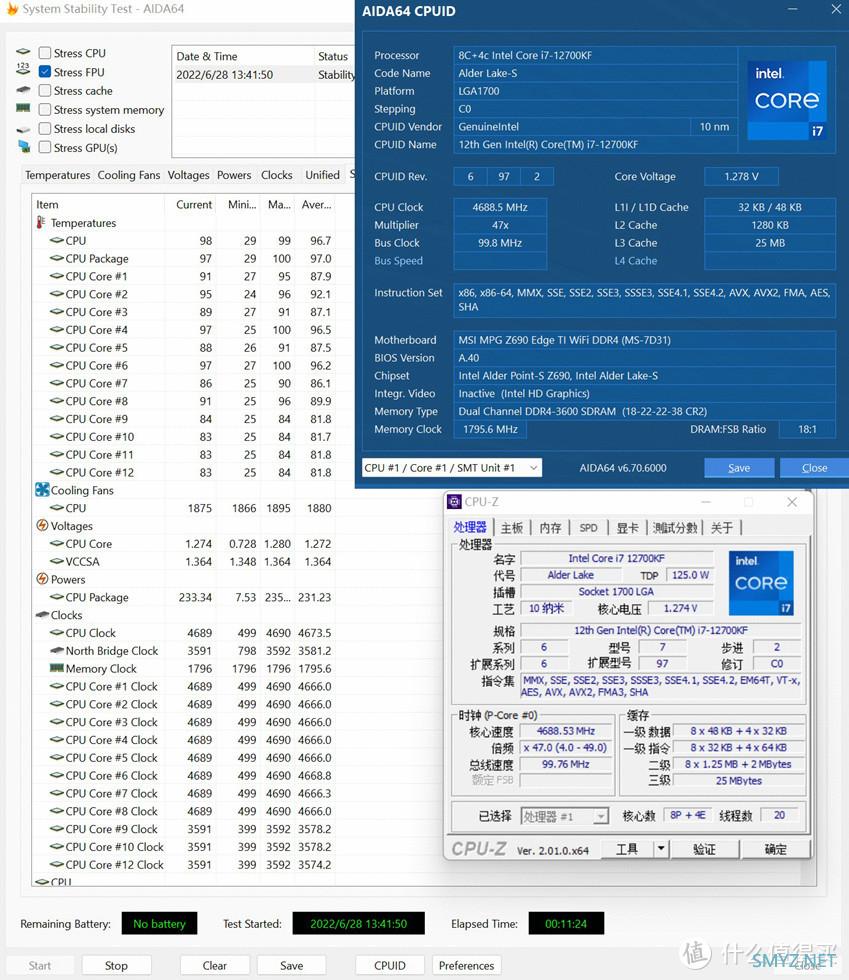Click the Stress local disks drive icon

point(23,129)
